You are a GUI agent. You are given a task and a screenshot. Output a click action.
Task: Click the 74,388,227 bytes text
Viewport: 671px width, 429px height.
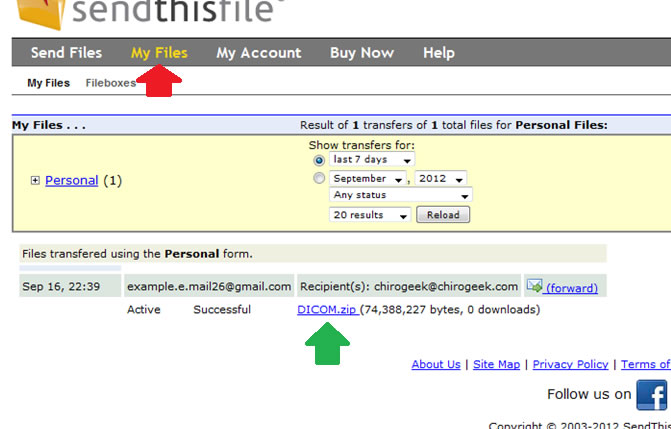412,310
